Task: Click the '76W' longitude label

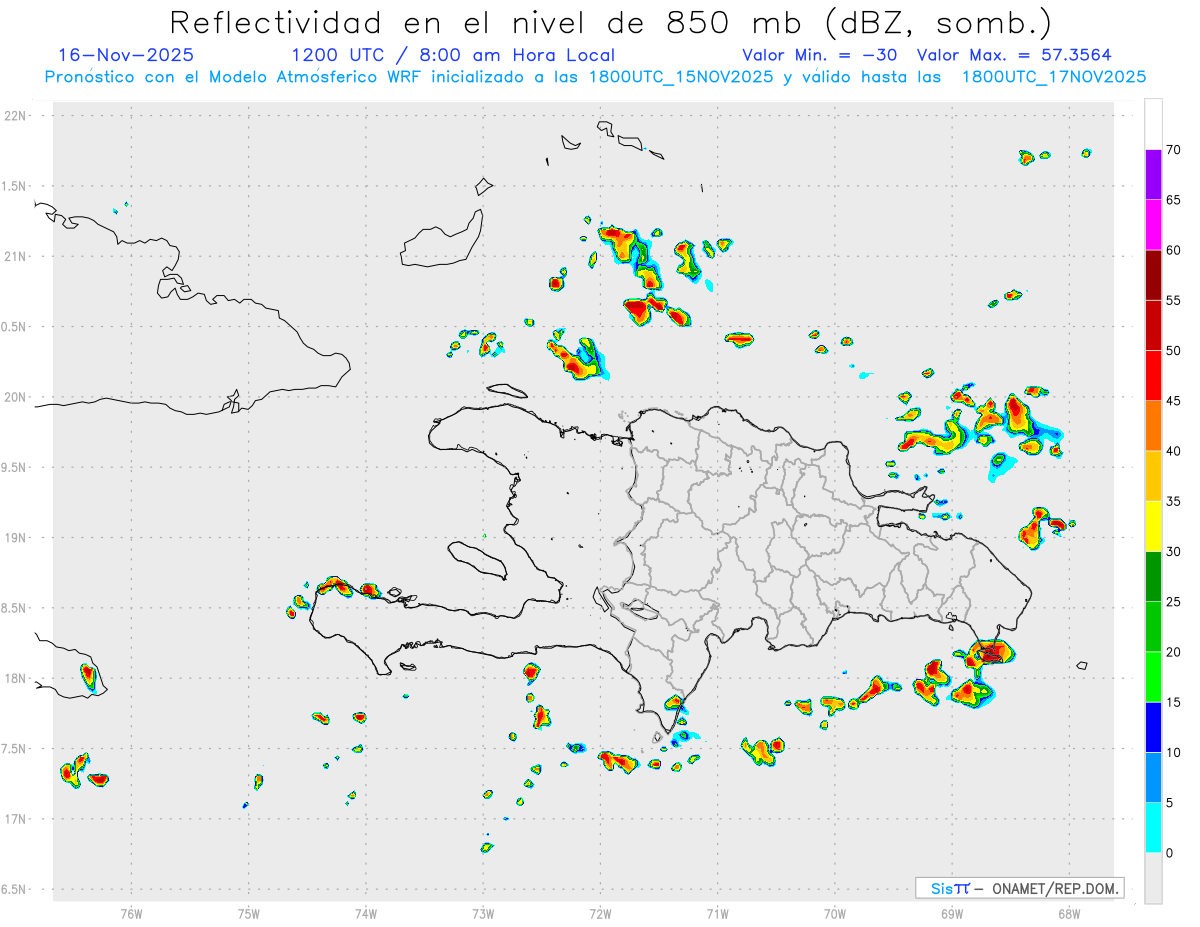Action: (x=131, y=913)
